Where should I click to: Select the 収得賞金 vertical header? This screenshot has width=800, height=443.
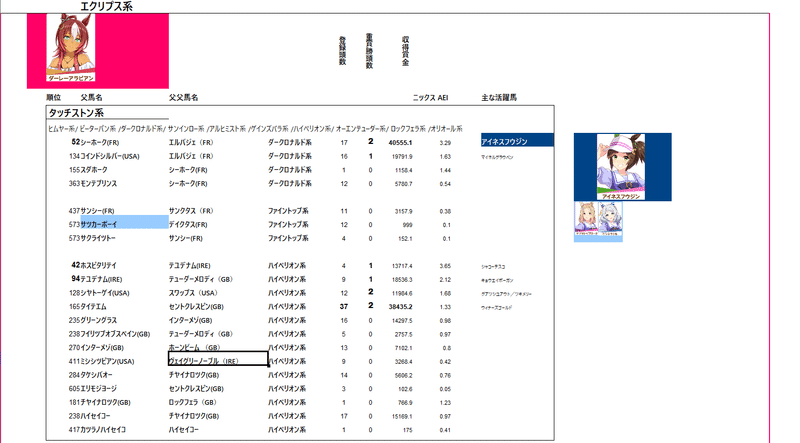click(x=406, y=51)
